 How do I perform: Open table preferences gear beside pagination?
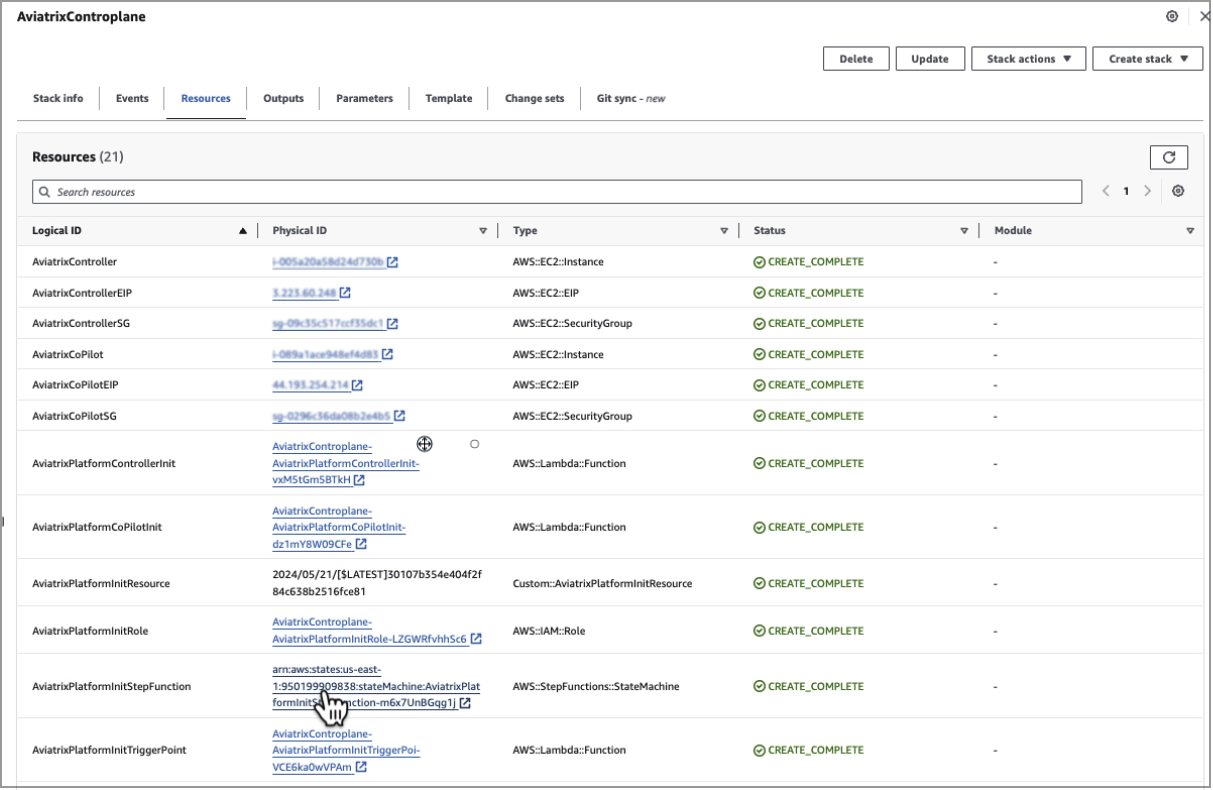pyautogui.click(x=1178, y=191)
